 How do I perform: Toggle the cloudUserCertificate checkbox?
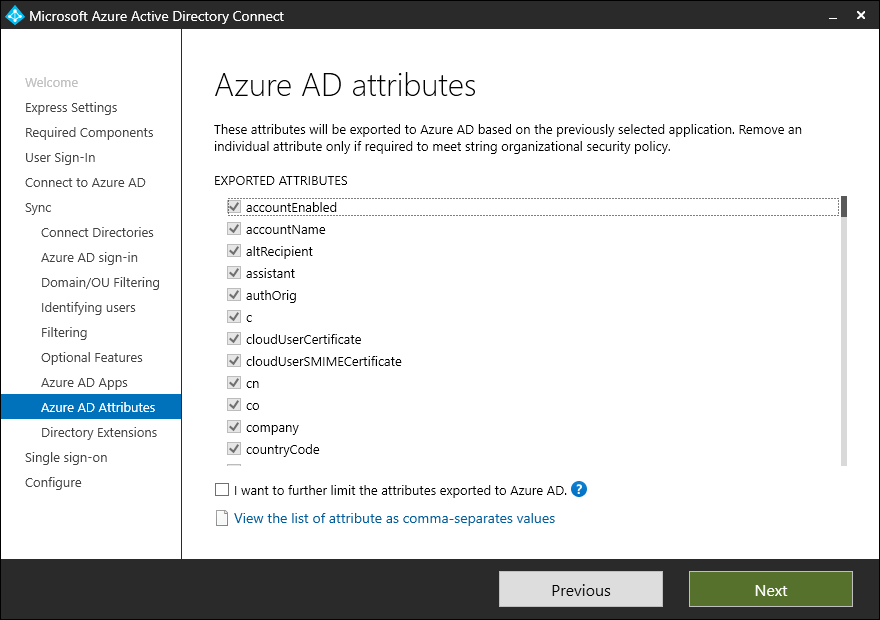(x=235, y=339)
